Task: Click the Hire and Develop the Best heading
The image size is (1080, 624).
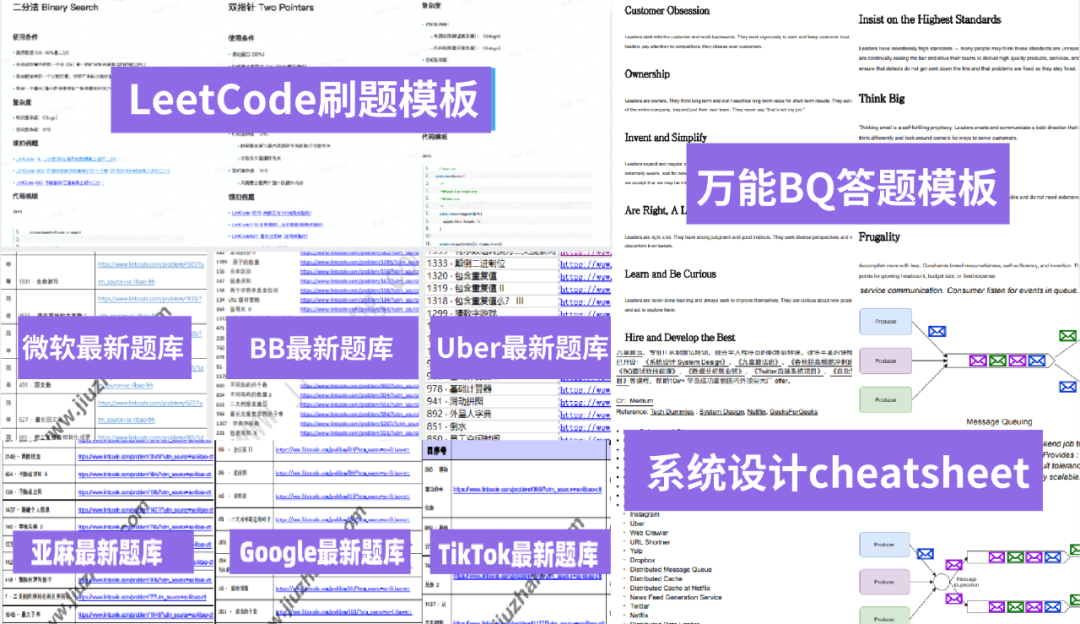Action: click(680, 337)
